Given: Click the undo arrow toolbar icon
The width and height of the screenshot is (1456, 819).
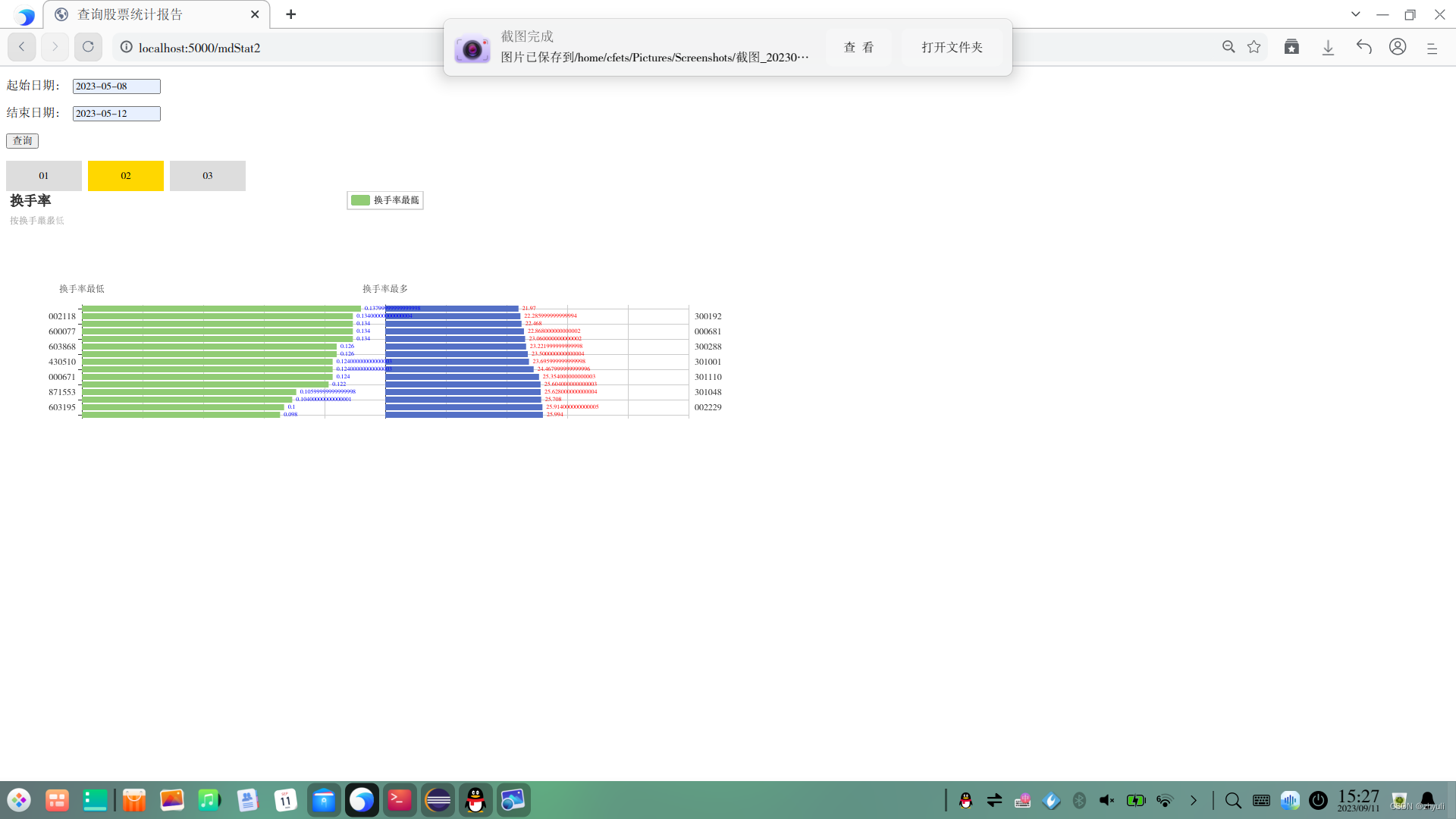Looking at the screenshot, I should pos(1364,47).
